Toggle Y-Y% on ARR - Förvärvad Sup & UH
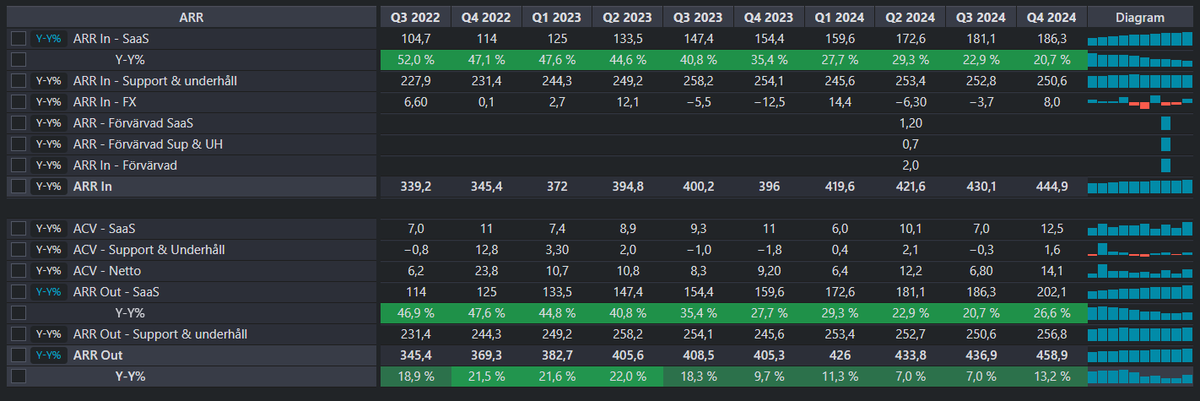Screen dimensions: 1200x401 (48, 143)
